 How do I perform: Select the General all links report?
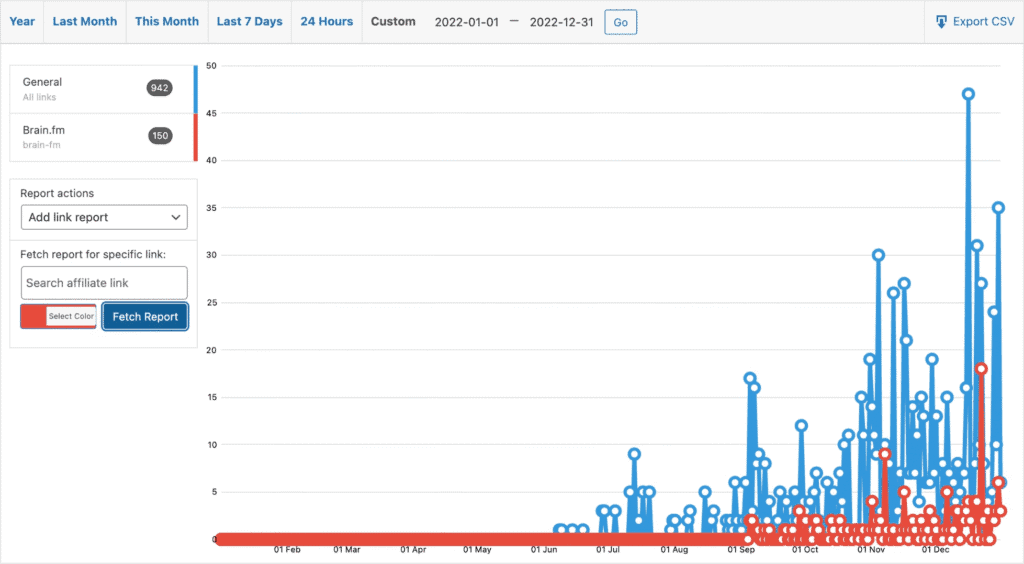coord(80,88)
